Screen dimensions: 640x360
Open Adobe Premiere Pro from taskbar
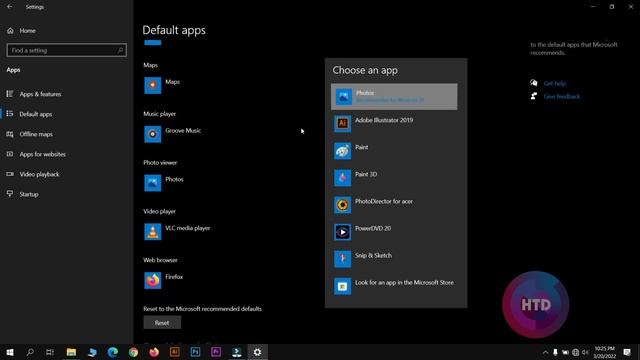(x=216, y=352)
